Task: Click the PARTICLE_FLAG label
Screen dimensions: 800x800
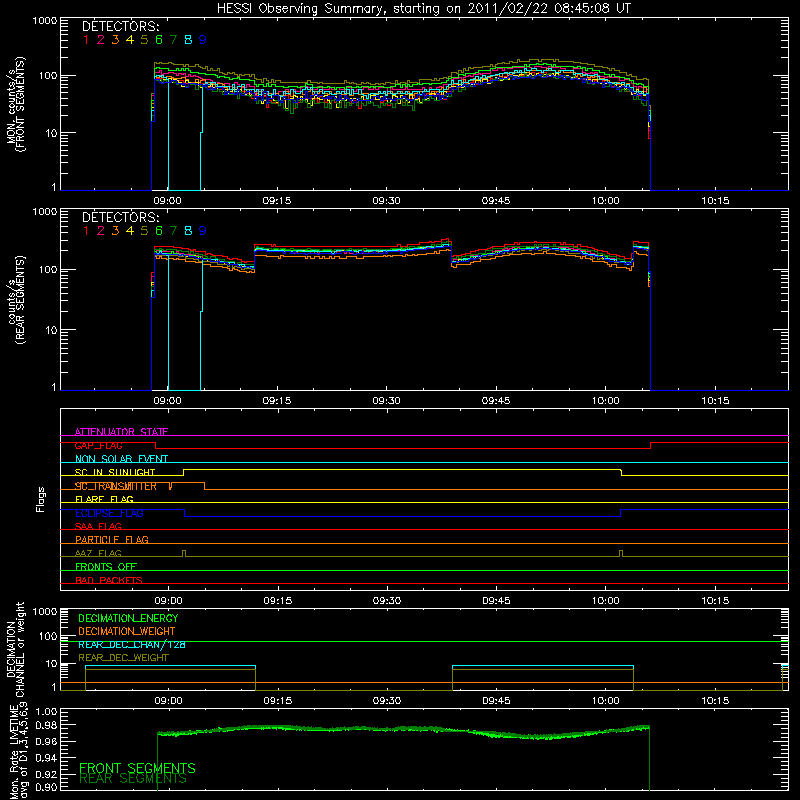Action: point(112,539)
